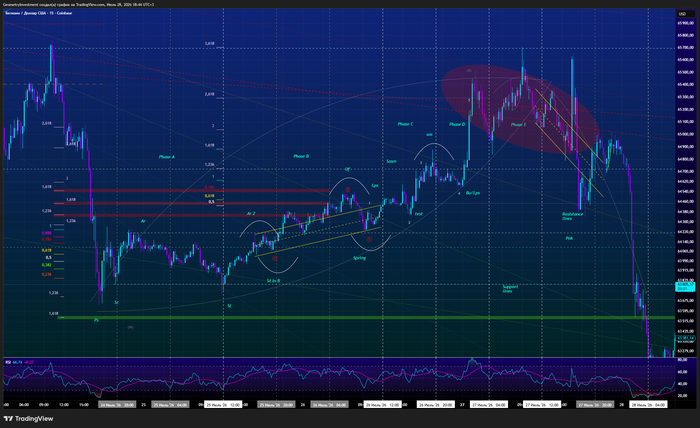Screen dimensions: 700x428
Task: Click the 27 Июль '26 04:00 time label
Action: [x=489, y=405]
